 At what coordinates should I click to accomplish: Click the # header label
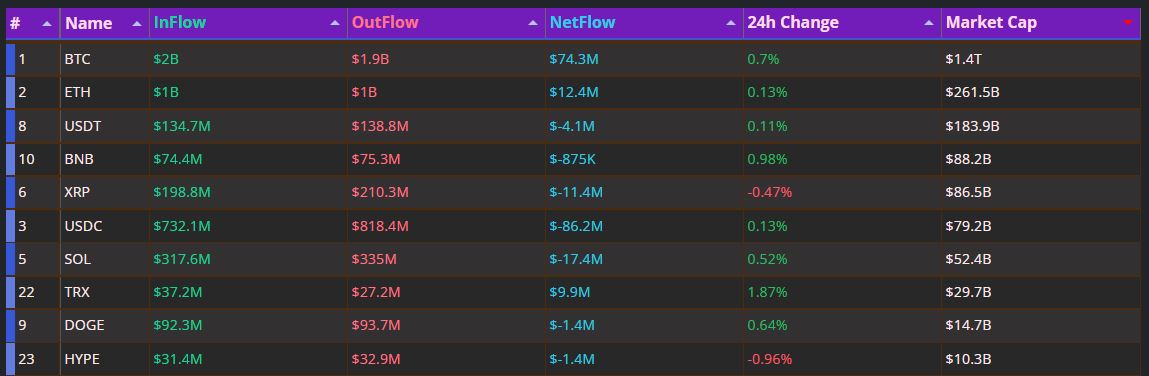click(x=15, y=23)
